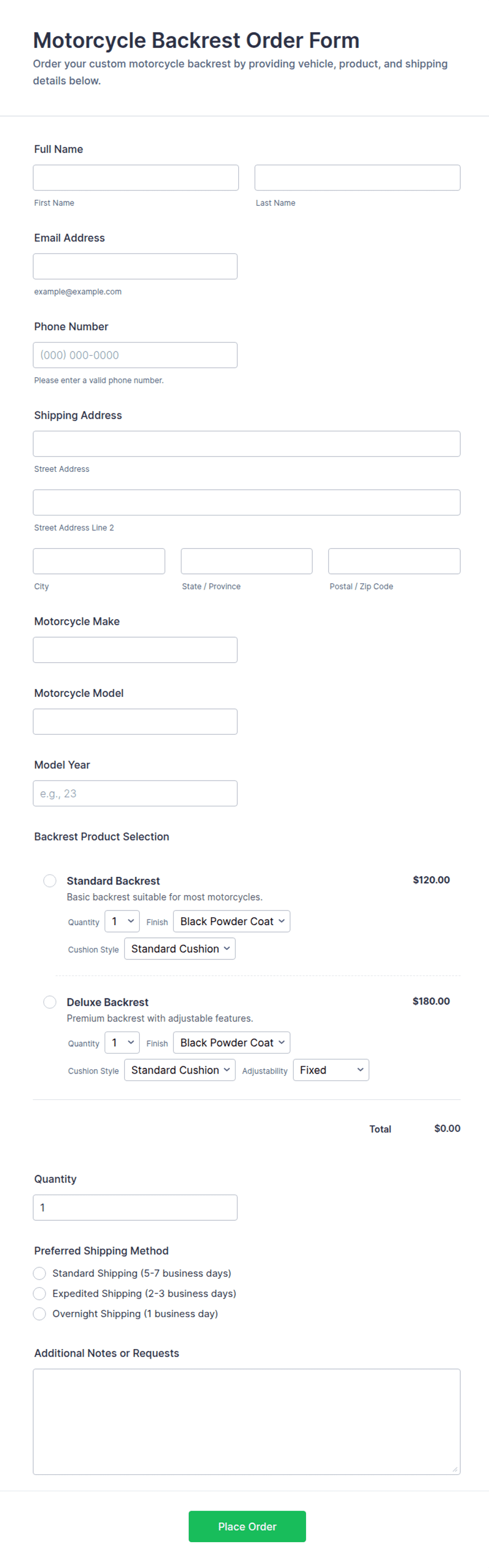Click the Email Address input
This screenshot has height=1568, width=489.
135,267
